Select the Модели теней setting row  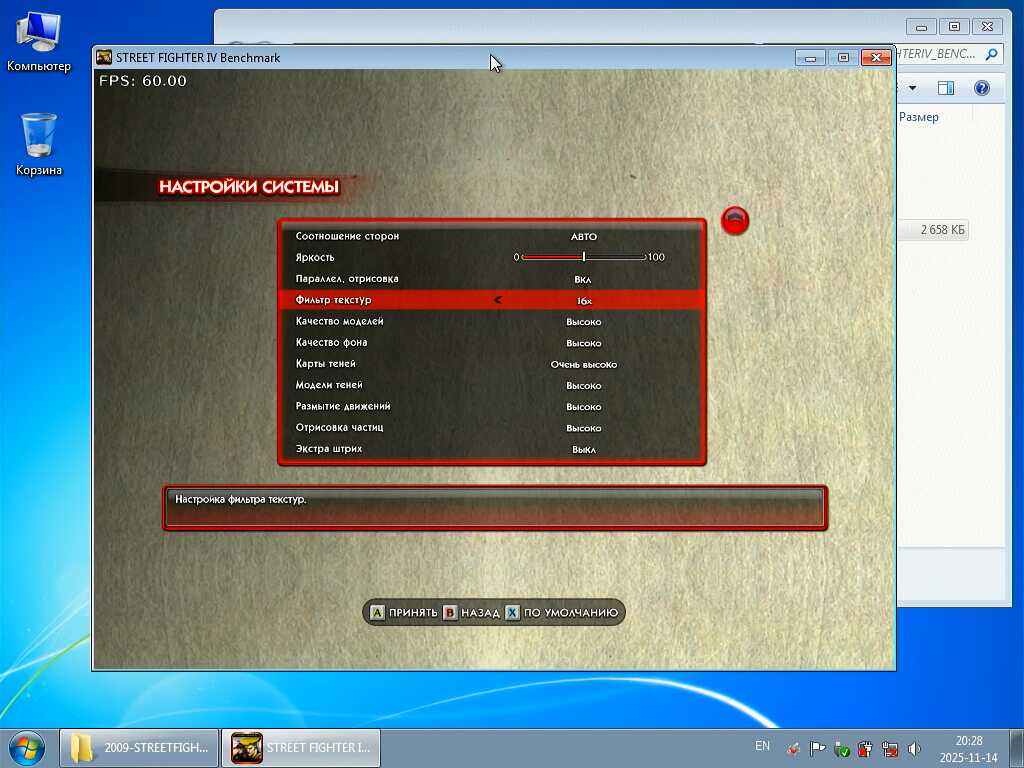492,385
